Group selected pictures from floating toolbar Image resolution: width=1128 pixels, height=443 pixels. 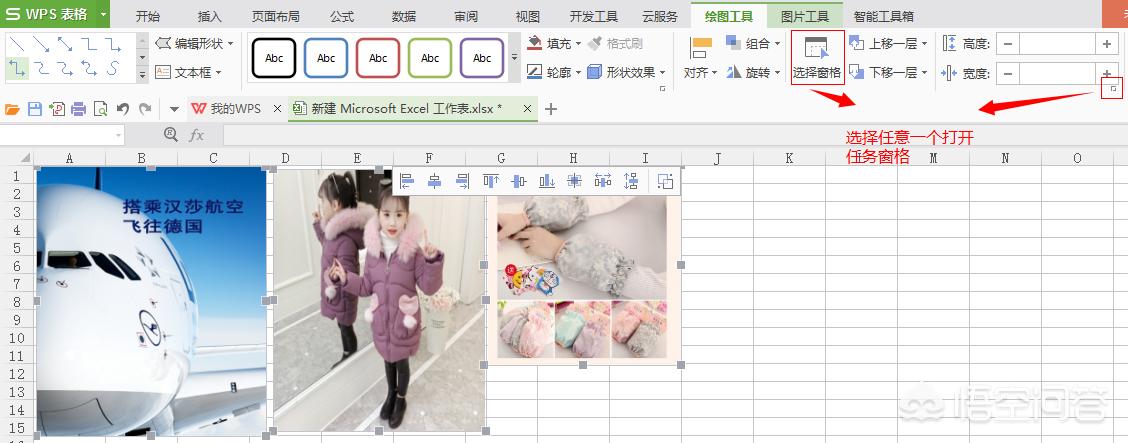665,181
